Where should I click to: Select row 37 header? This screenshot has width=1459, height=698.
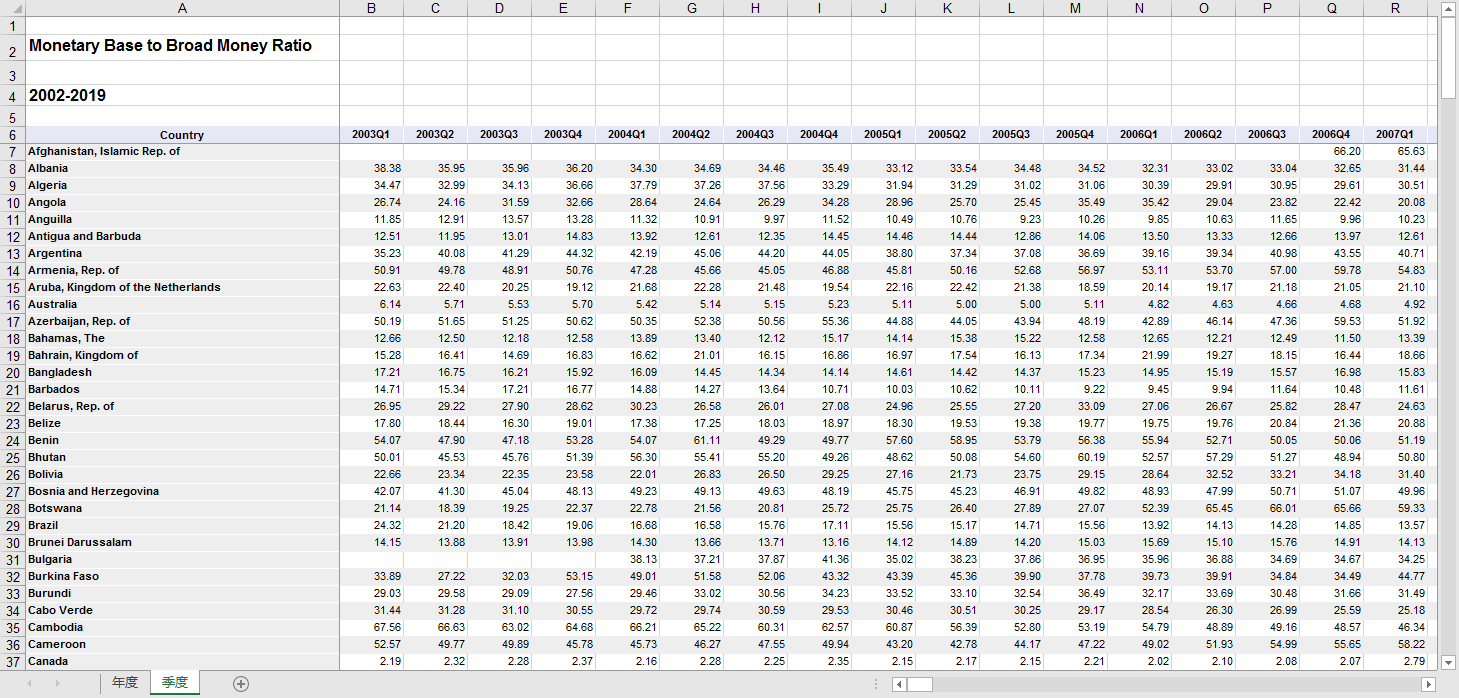(x=12, y=661)
